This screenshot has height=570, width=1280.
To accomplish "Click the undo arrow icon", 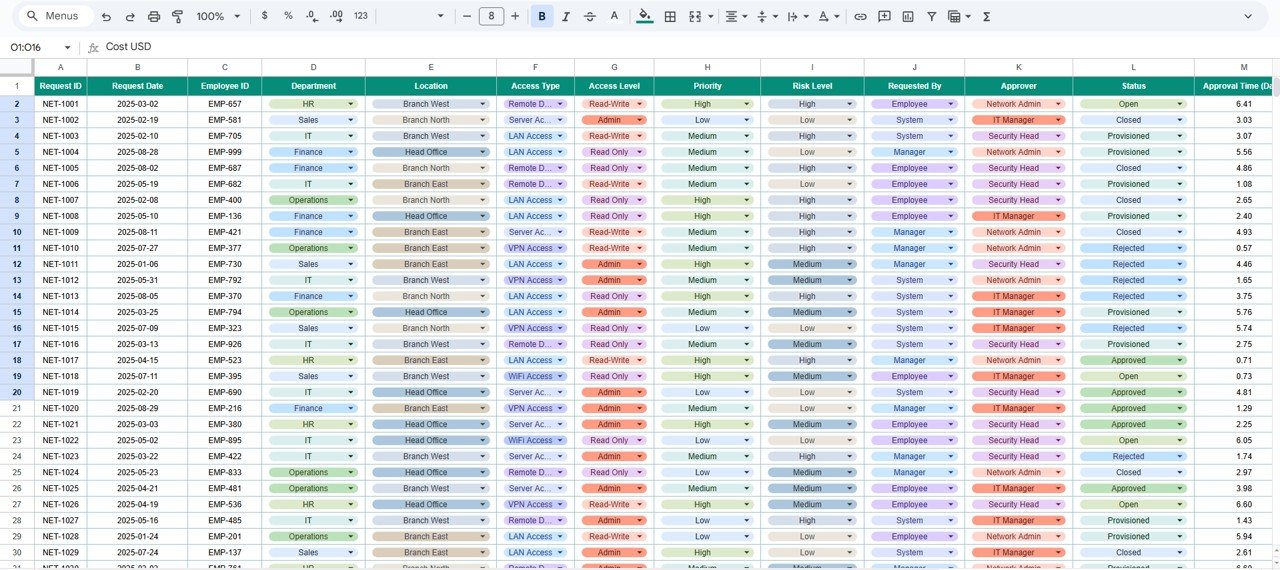I will [x=106, y=17].
